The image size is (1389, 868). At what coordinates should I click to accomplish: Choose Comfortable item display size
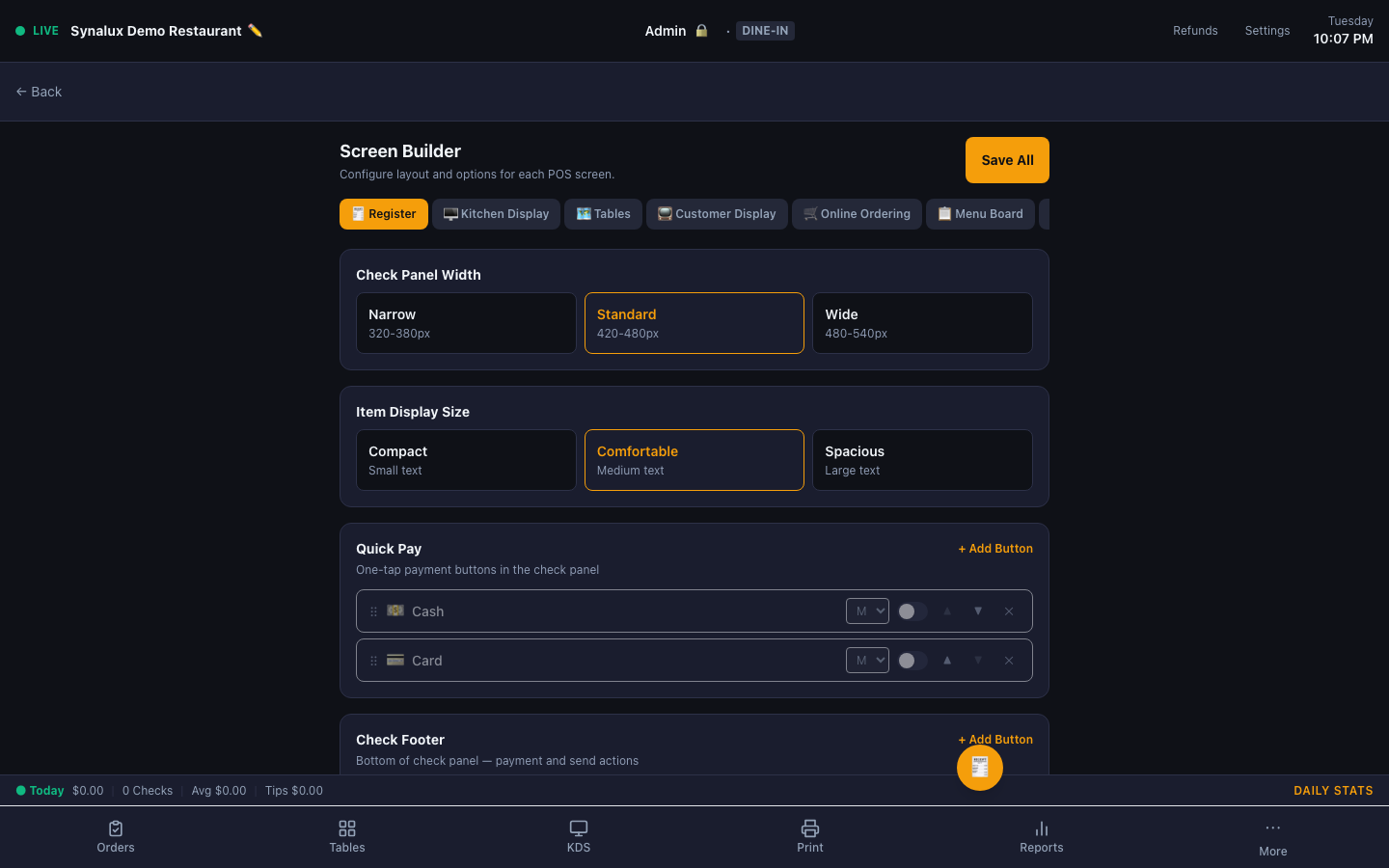tap(694, 460)
